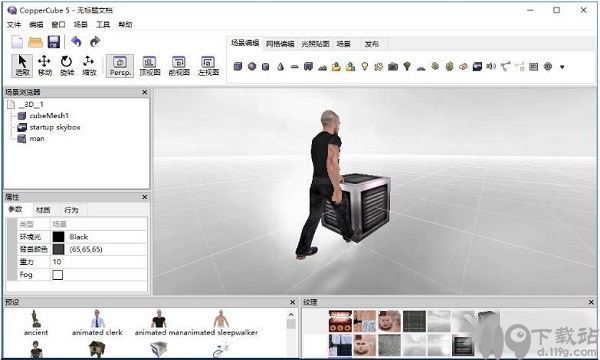Screen dimensions: 600x360
Task: Add a terrain using mountain icon
Action: tap(323, 67)
